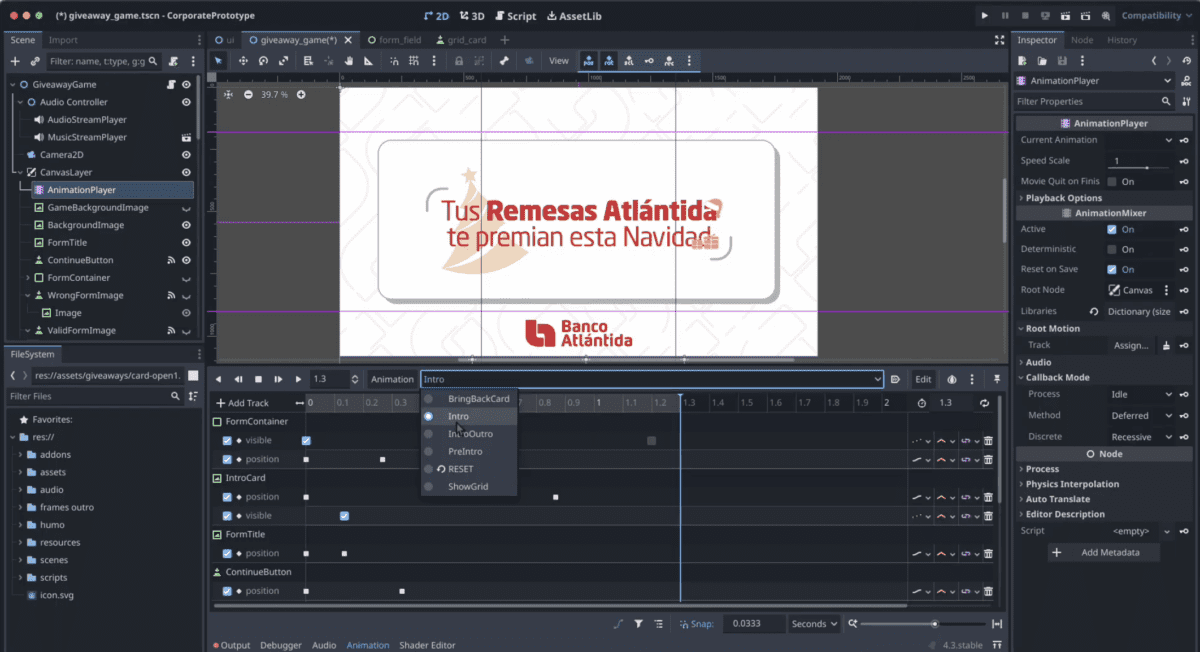This screenshot has height=652, width=1200.
Task: Select the Rotate tool
Action: point(261,60)
